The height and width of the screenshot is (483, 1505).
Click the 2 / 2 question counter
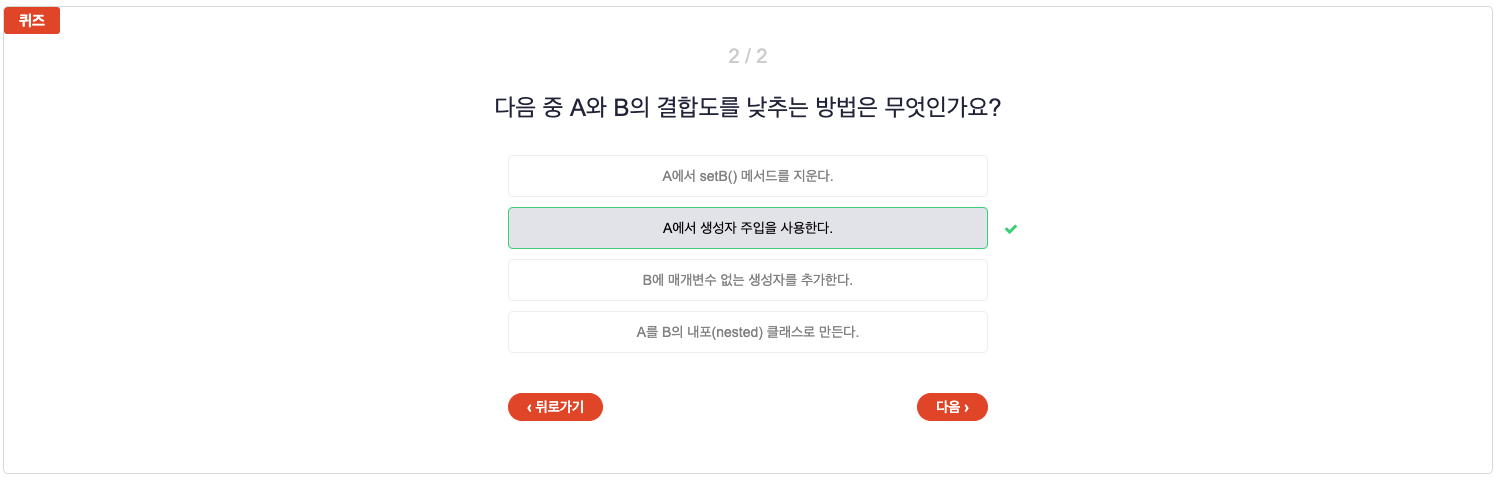pos(748,56)
